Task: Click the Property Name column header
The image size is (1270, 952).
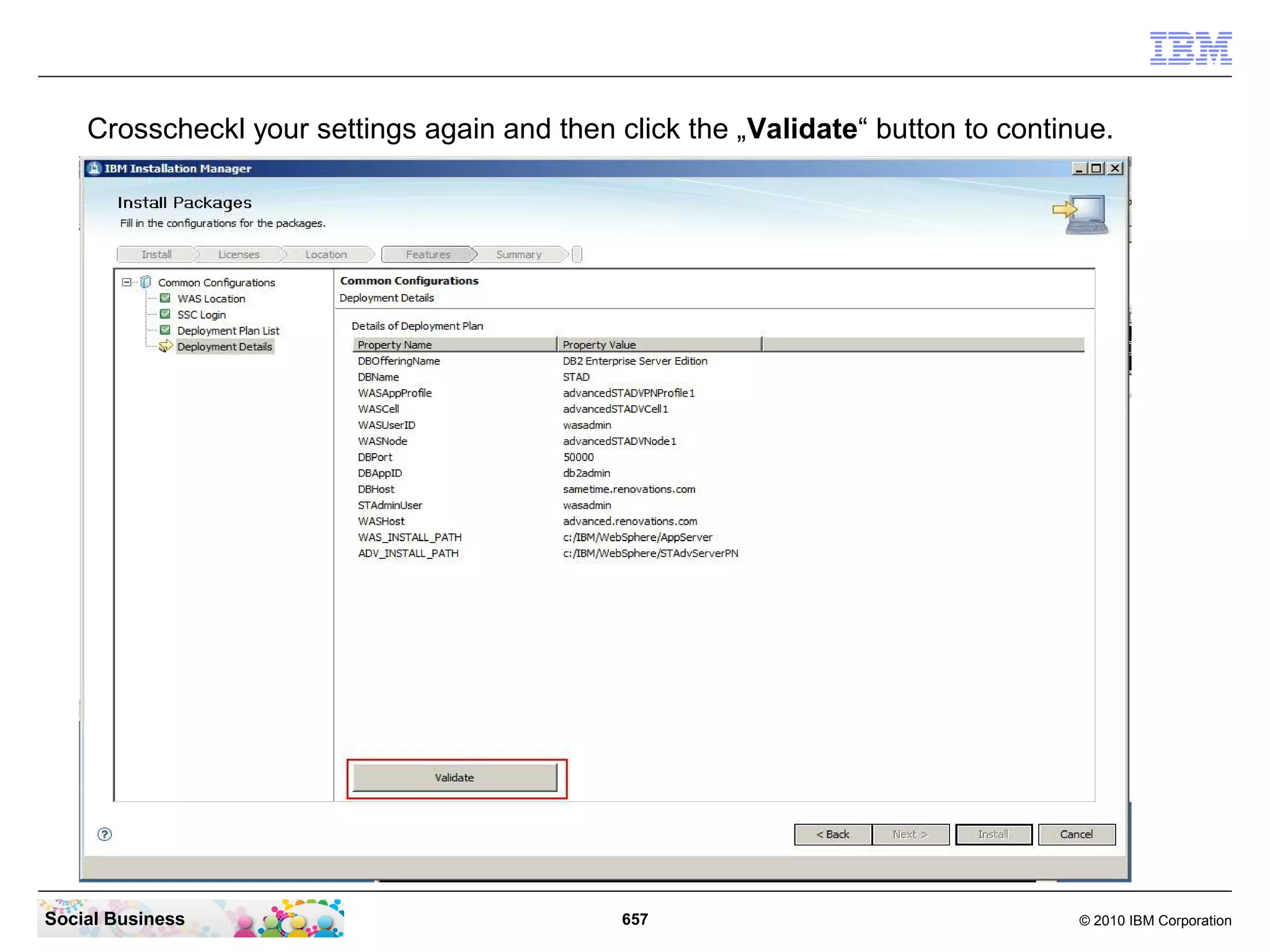Action: click(455, 345)
